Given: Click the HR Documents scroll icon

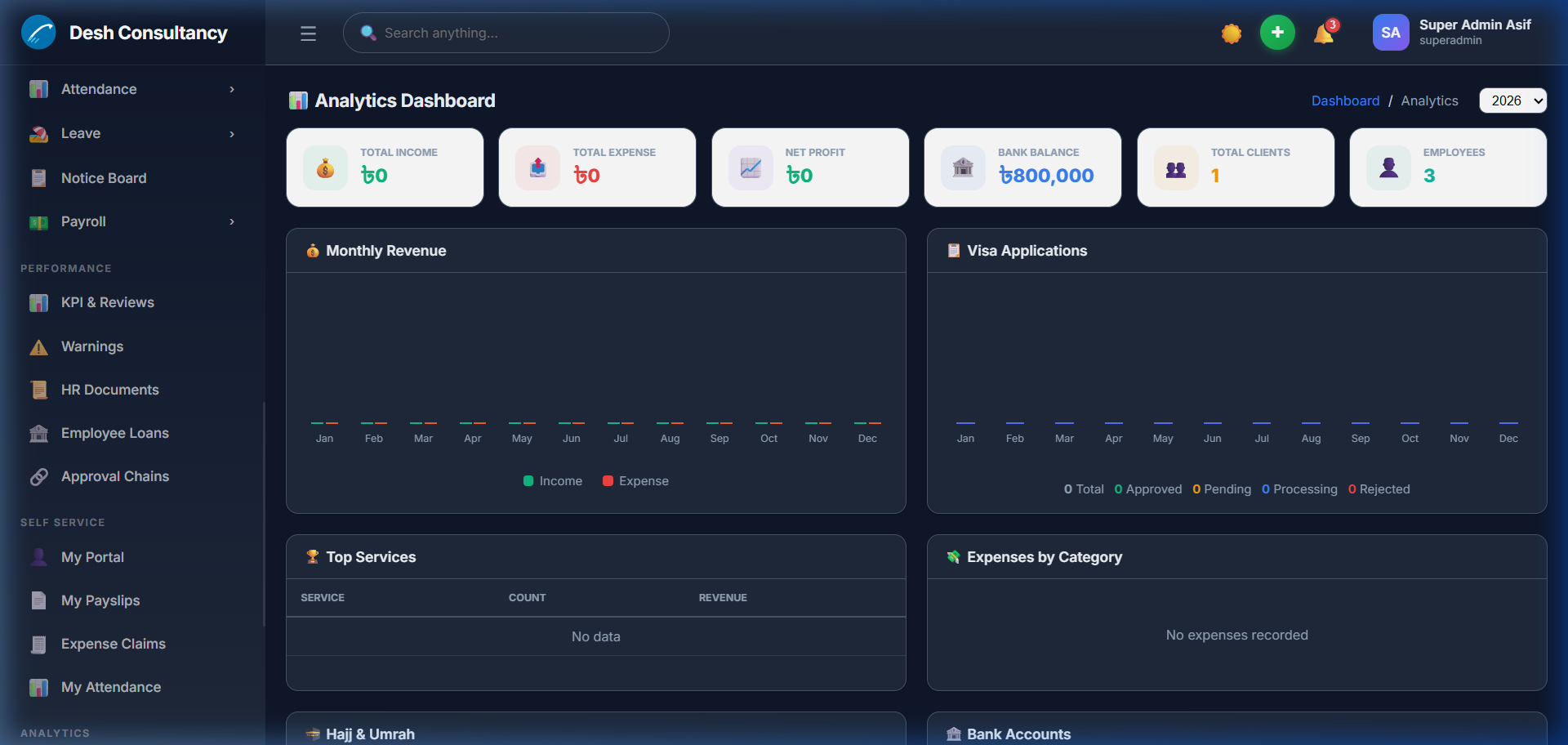Looking at the screenshot, I should point(38,390).
